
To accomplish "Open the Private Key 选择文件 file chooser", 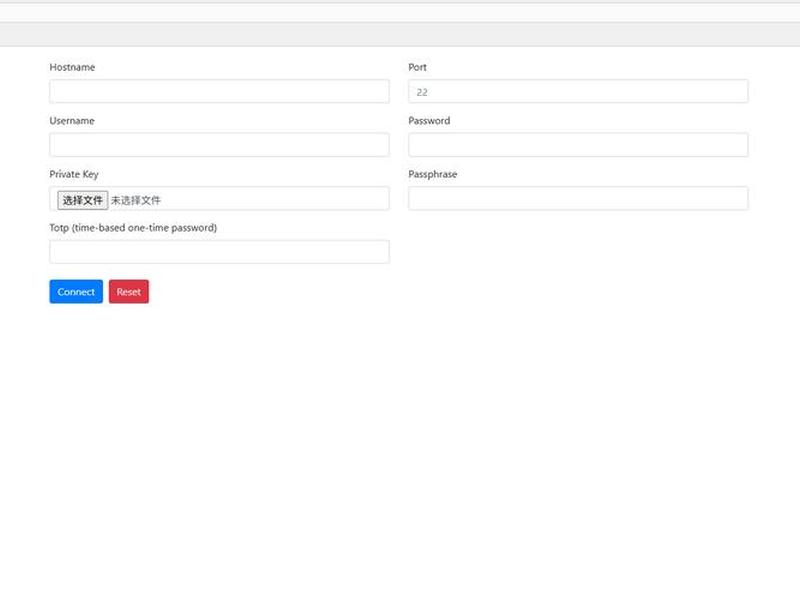I will coord(83,200).
